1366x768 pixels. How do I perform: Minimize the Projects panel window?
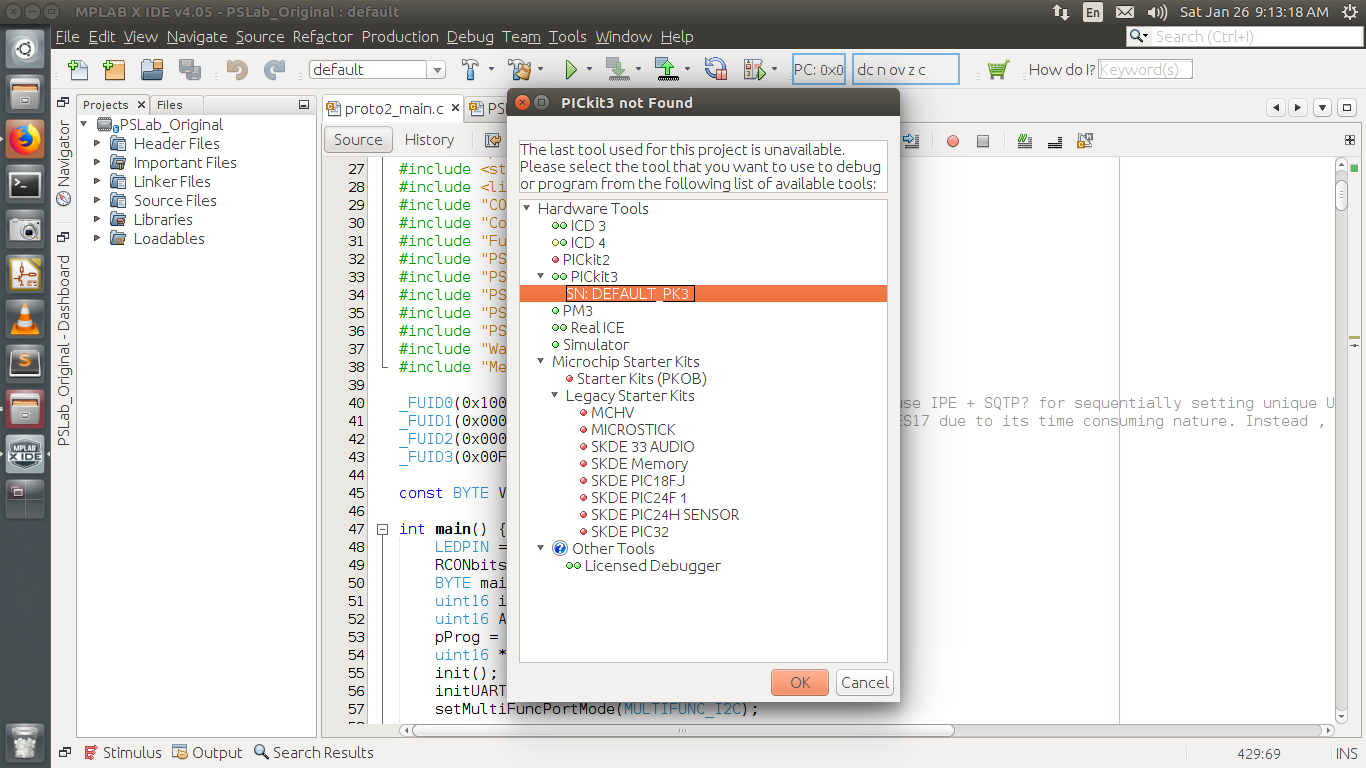click(304, 104)
